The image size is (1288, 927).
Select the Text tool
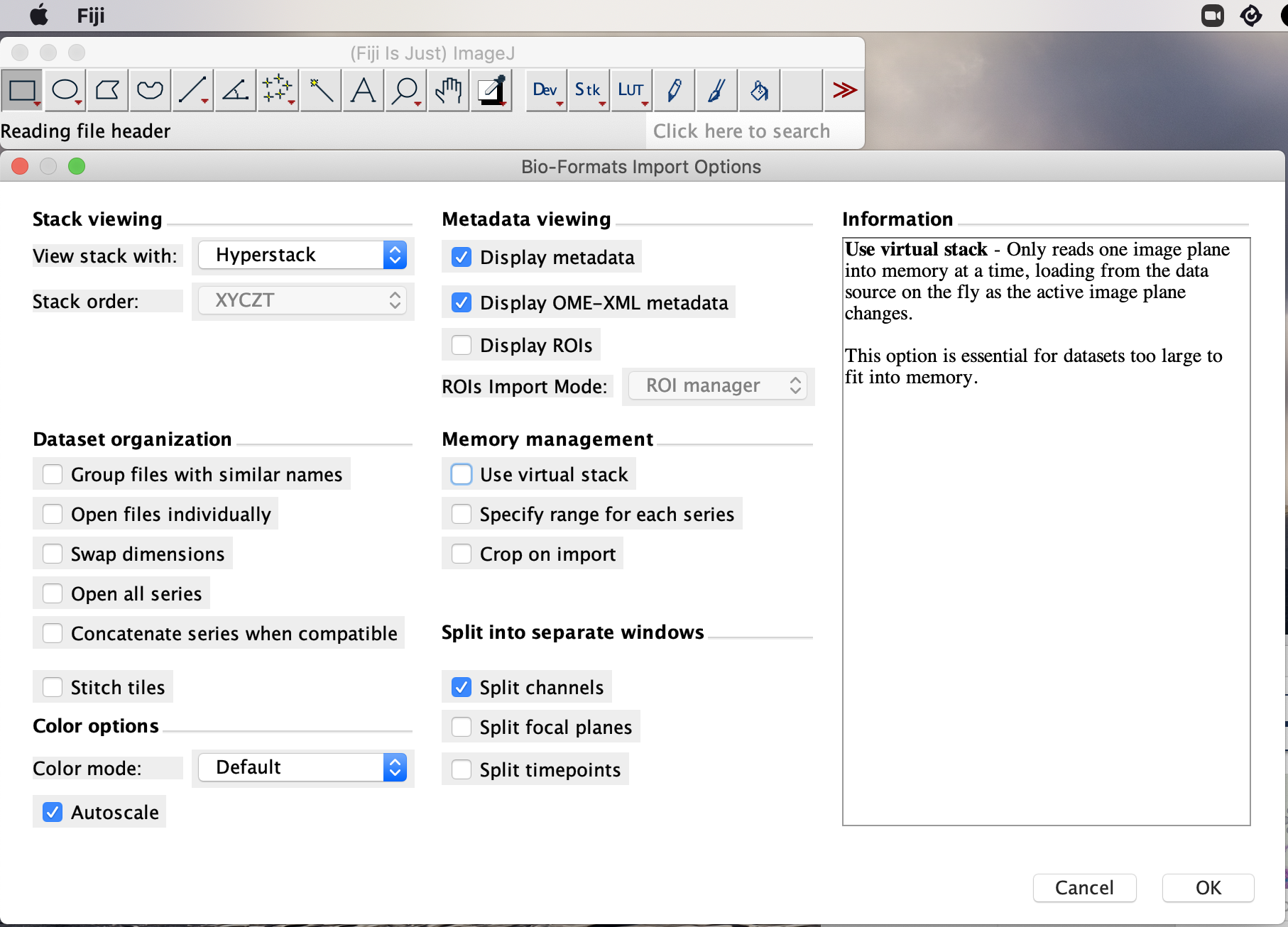[363, 90]
